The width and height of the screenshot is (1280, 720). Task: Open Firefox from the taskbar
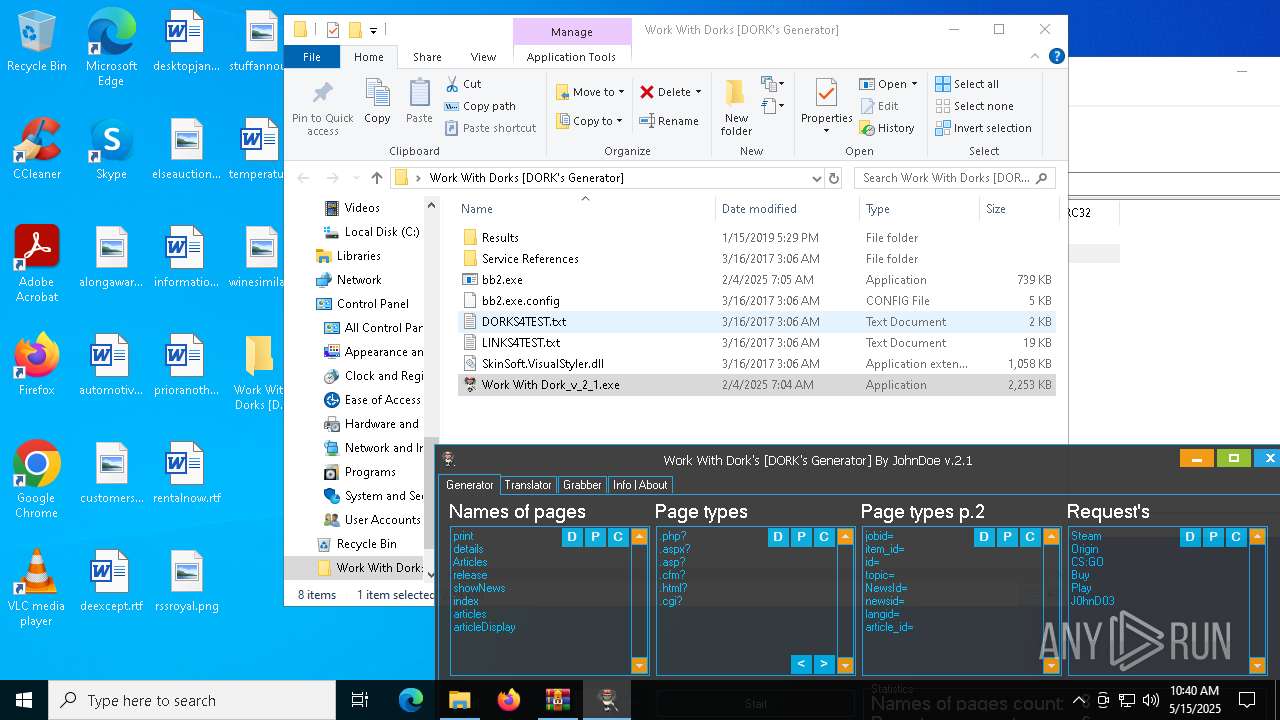509,700
